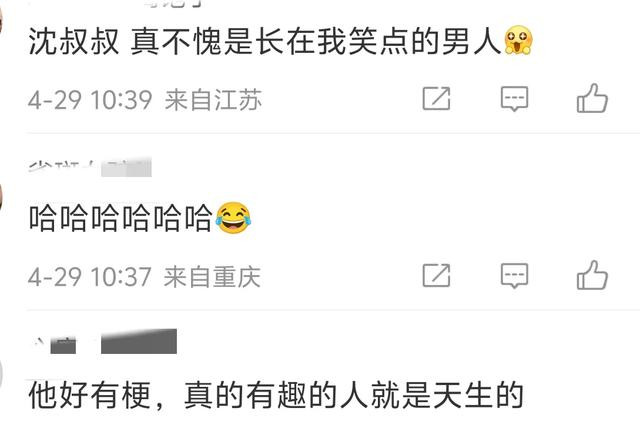Tap the location label 来自江苏
The image size is (640, 428).
tap(213, 100)
